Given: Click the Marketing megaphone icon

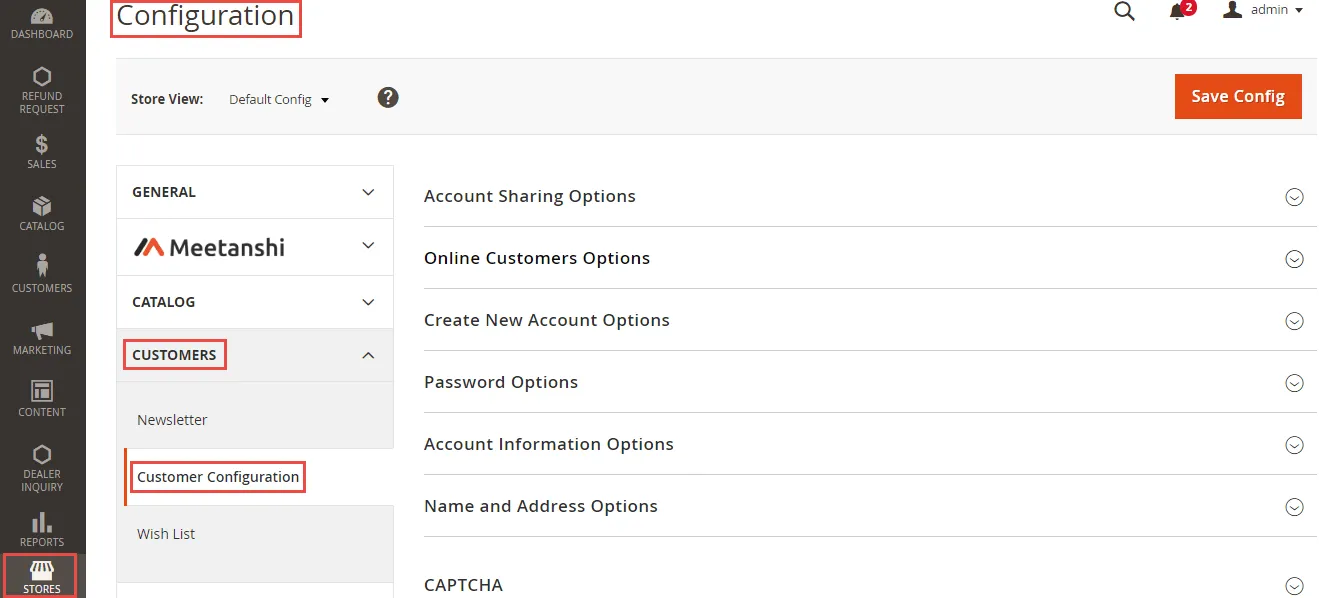Looking at the screenshot, I should tap(42, 331).
